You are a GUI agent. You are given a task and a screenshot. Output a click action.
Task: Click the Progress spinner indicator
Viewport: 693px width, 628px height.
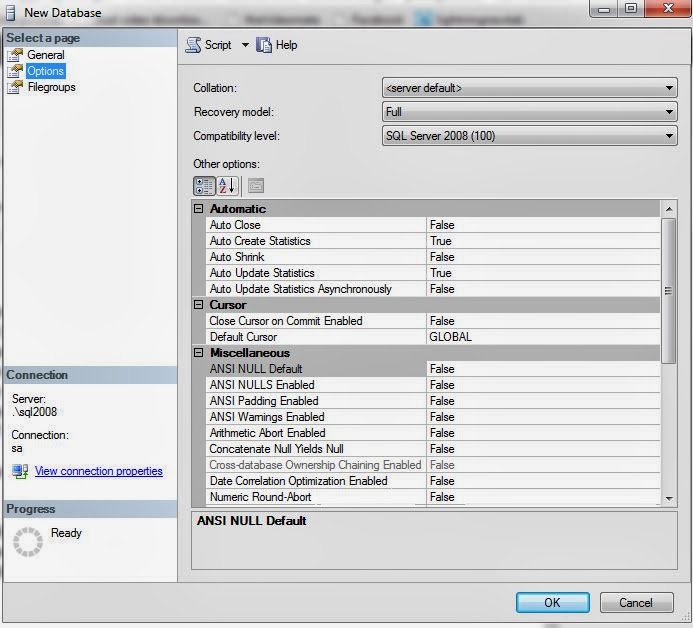tap(28, 541)
